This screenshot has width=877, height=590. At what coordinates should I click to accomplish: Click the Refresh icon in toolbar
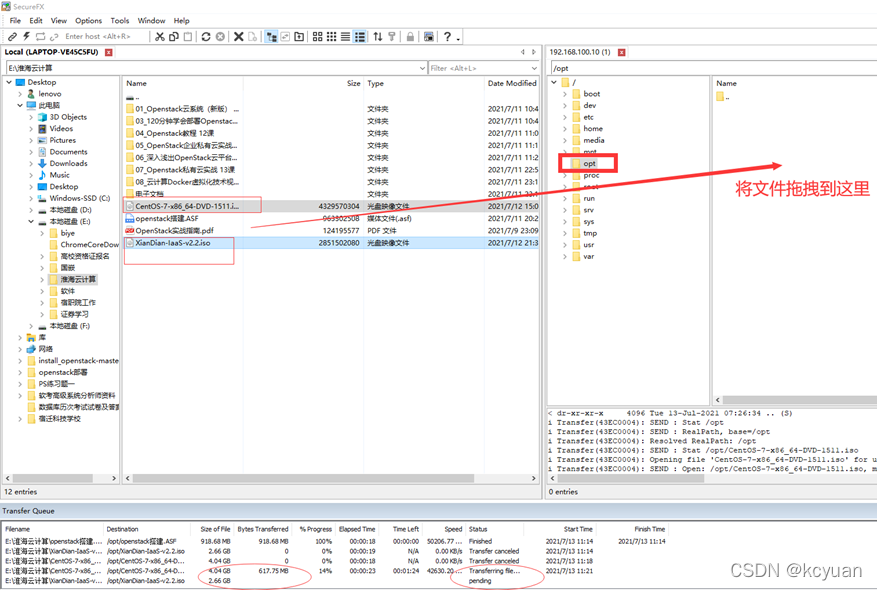pos(206,36)
